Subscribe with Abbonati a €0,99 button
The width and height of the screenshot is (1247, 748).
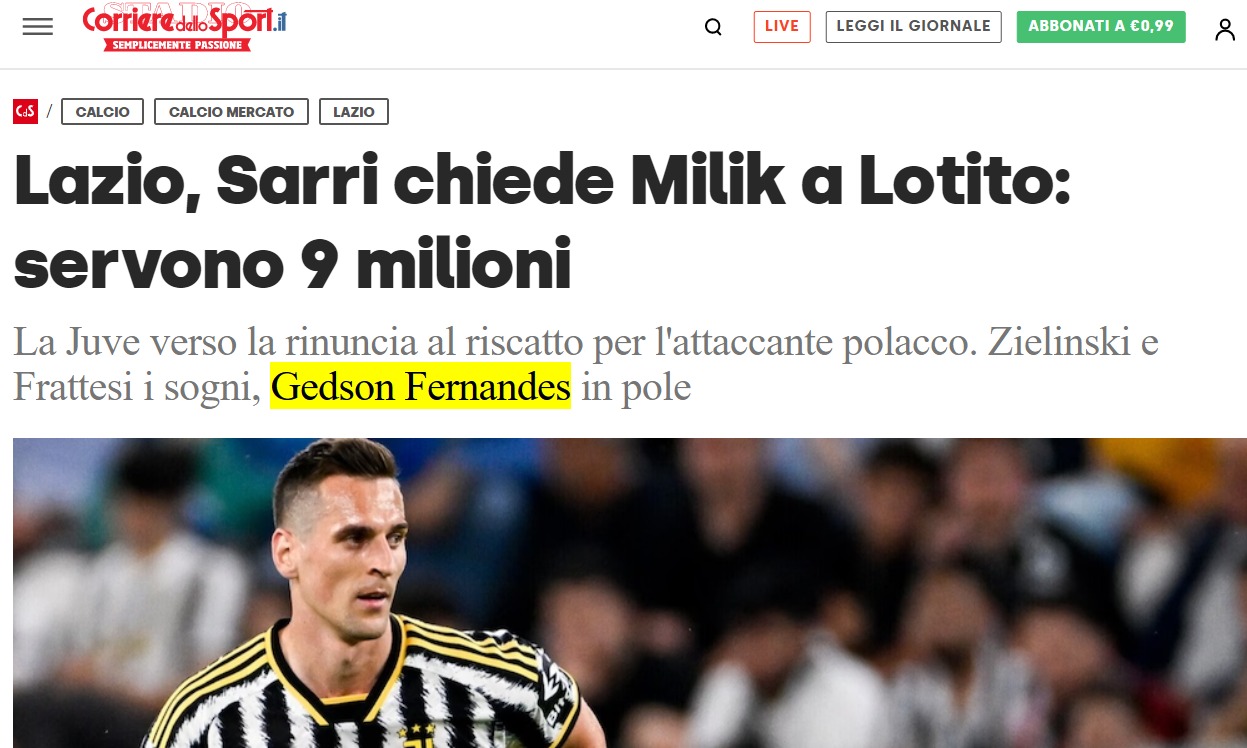[1101, 27]
